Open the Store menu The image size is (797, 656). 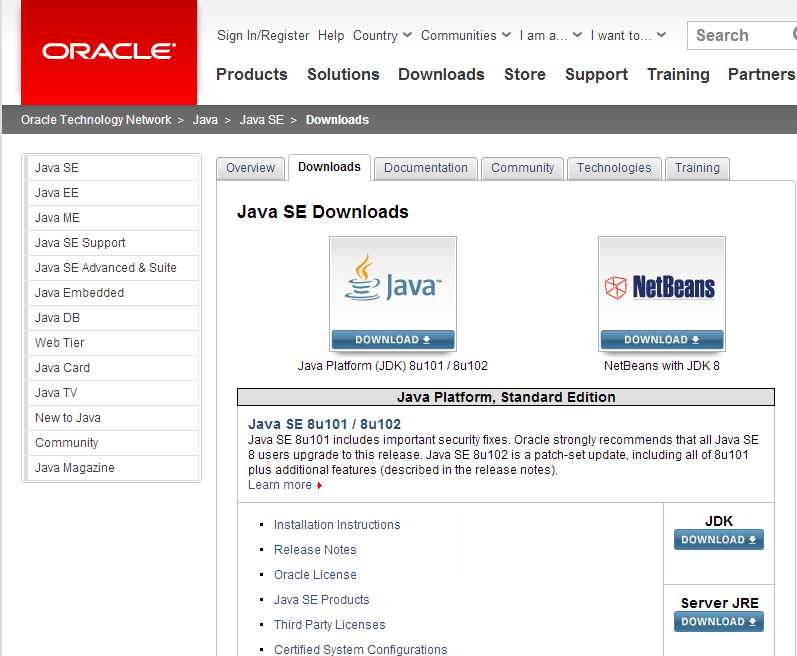tap(525, 74)
